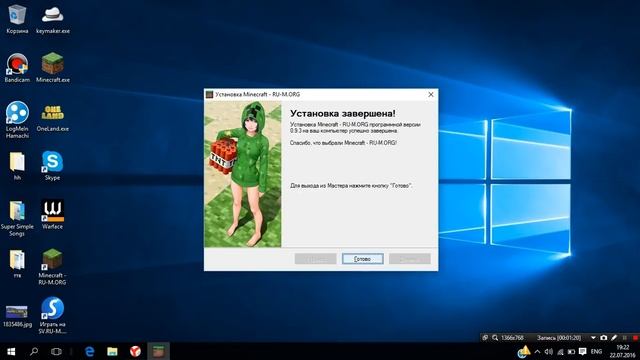Select the OneLand.exe desktop icon

pyautogui.click(x=53, y=117)
